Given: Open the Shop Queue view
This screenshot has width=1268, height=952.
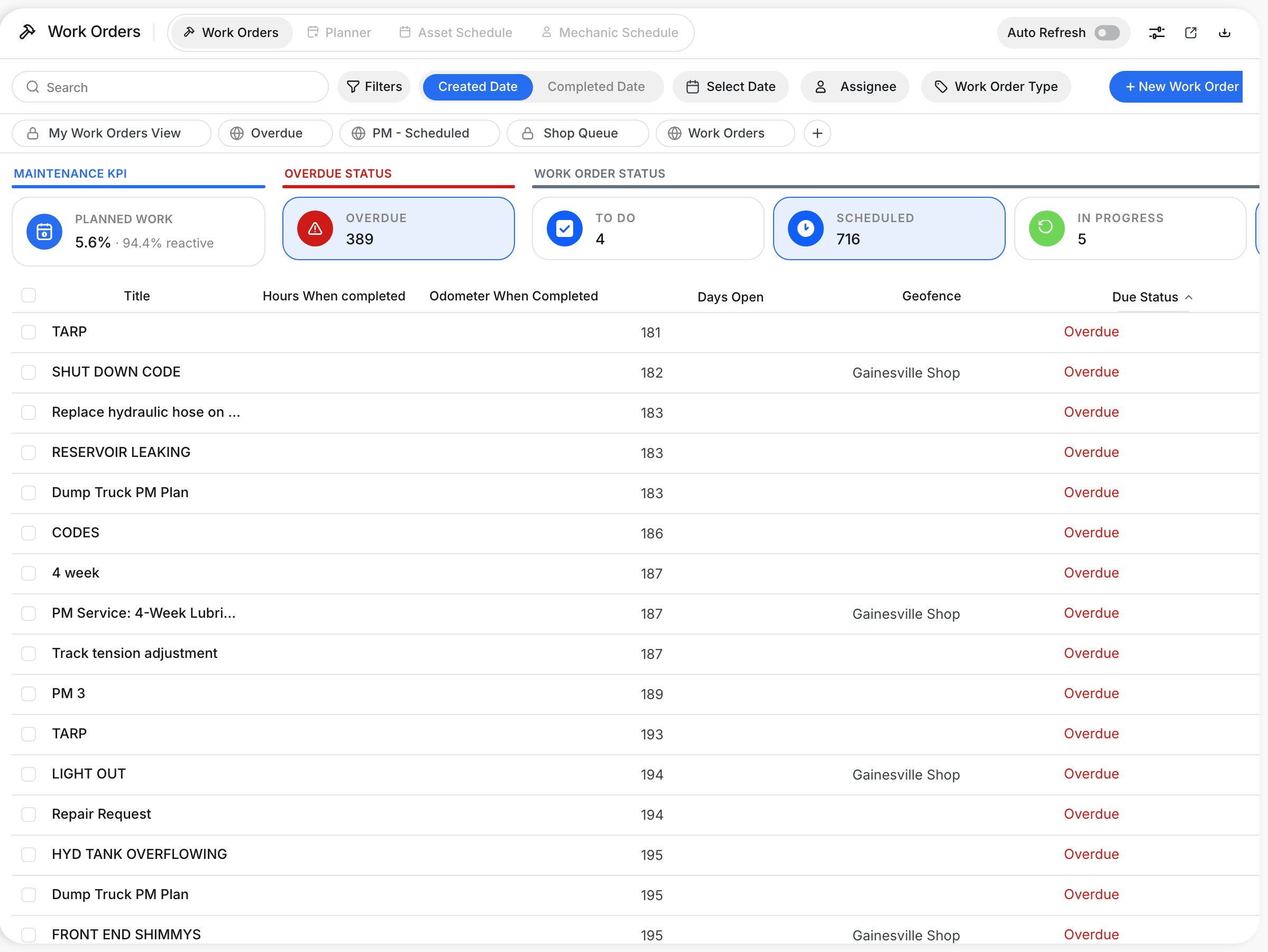Looking at the screenshot, I should click(578, 133).
